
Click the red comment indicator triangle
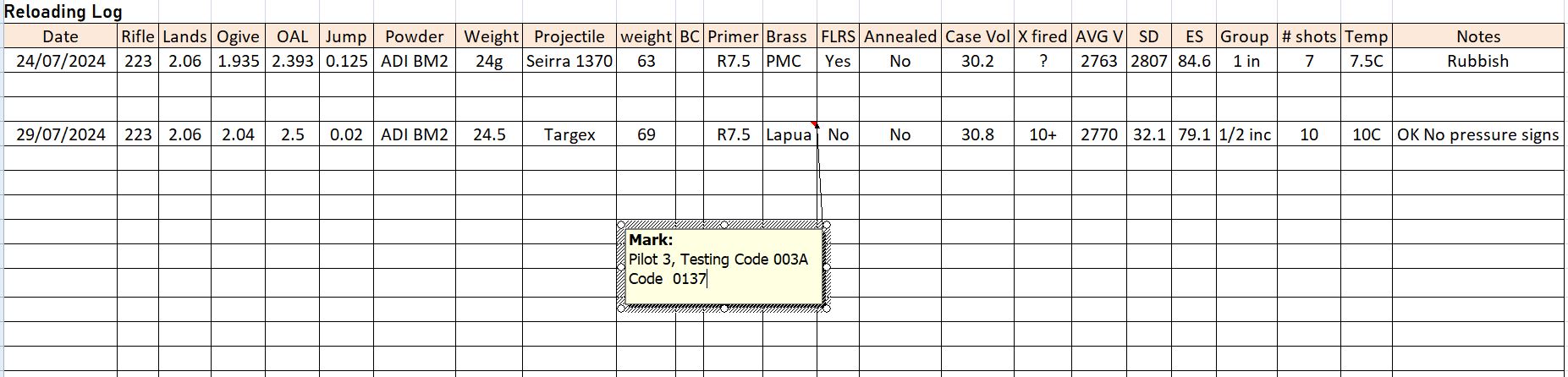pos(814,125)
